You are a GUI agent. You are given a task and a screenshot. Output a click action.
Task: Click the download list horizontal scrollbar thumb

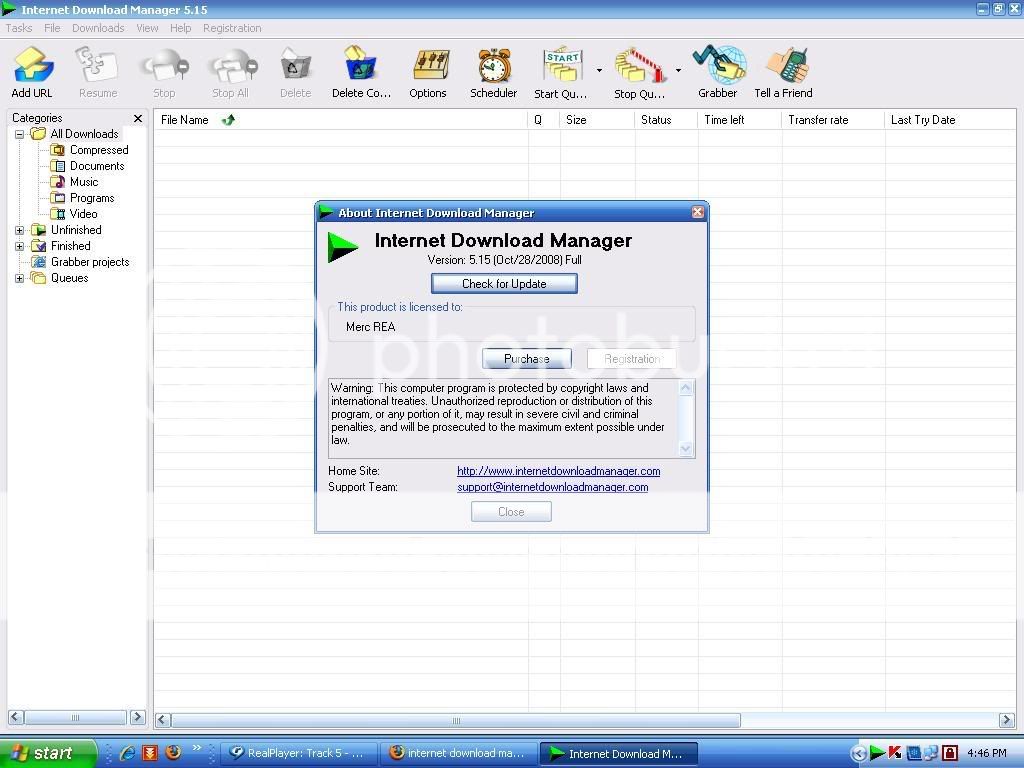[x=456, y=720]
